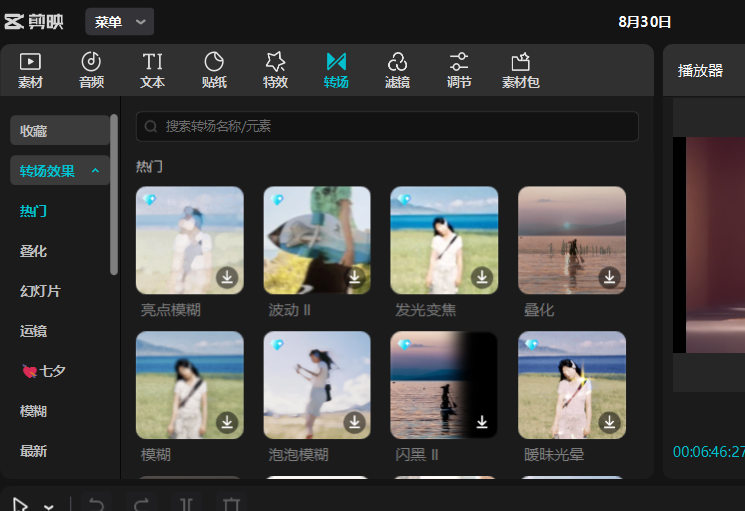Screen dimensions: 745x511
Task: Preview the 暧昧光晕 transition thumbnail
Action: 572,385
